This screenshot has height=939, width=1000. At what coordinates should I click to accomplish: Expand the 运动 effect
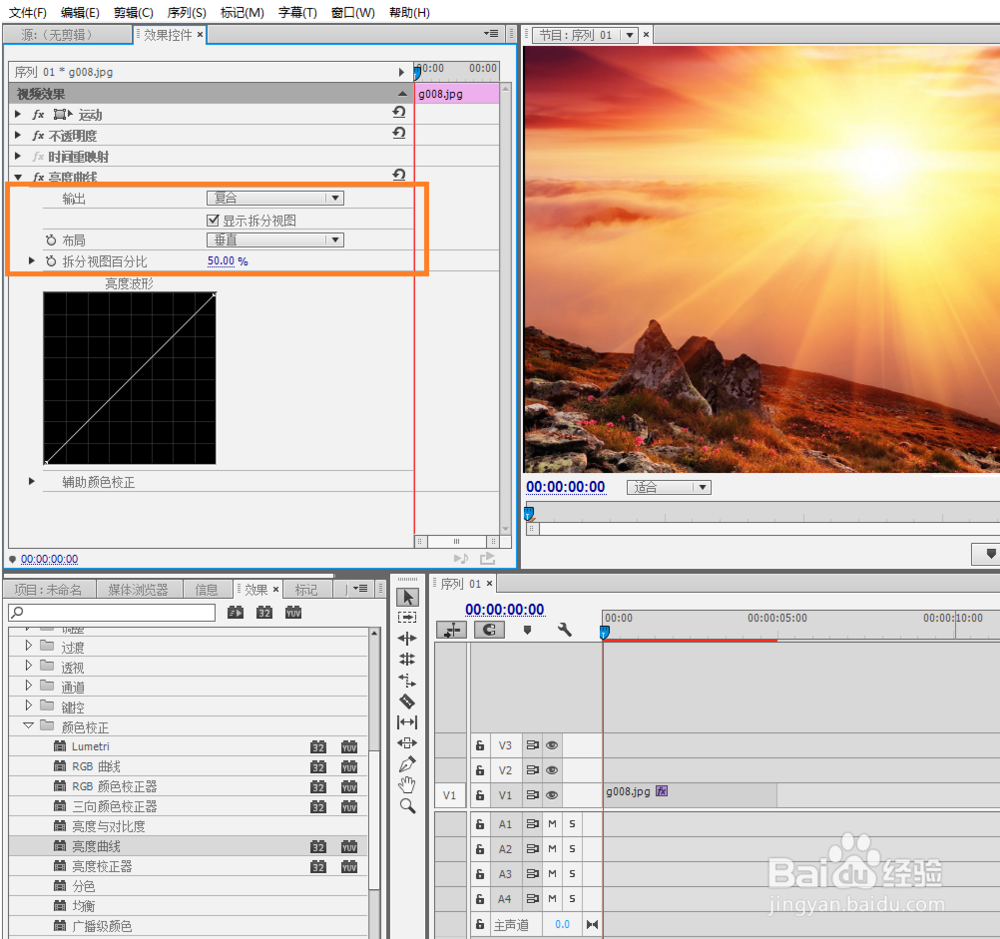coord(18,114)
